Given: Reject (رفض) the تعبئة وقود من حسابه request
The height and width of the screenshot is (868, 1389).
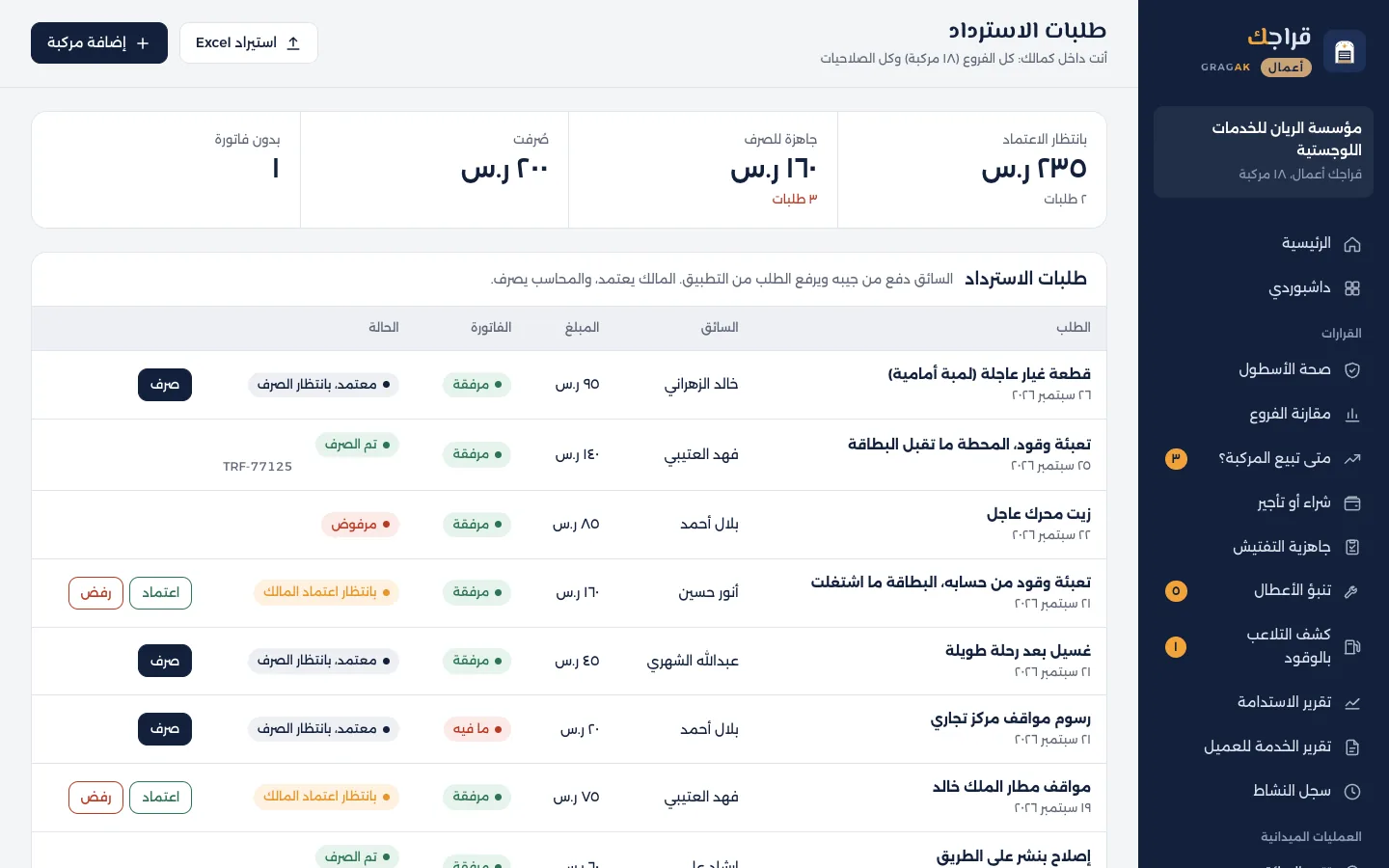Looking at the screenshot, I should (x=95, y=593).
